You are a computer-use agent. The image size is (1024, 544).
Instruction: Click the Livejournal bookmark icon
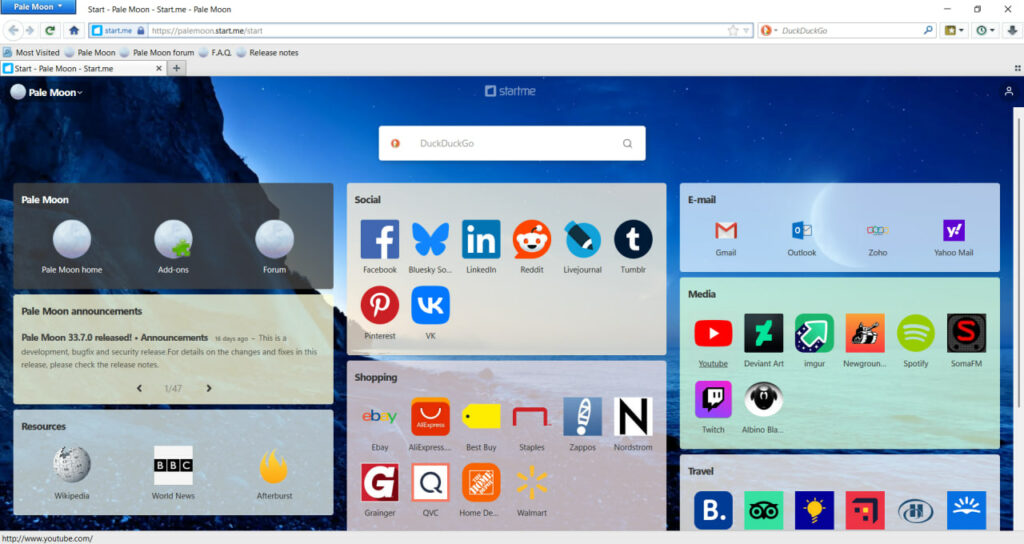point(583,239)
